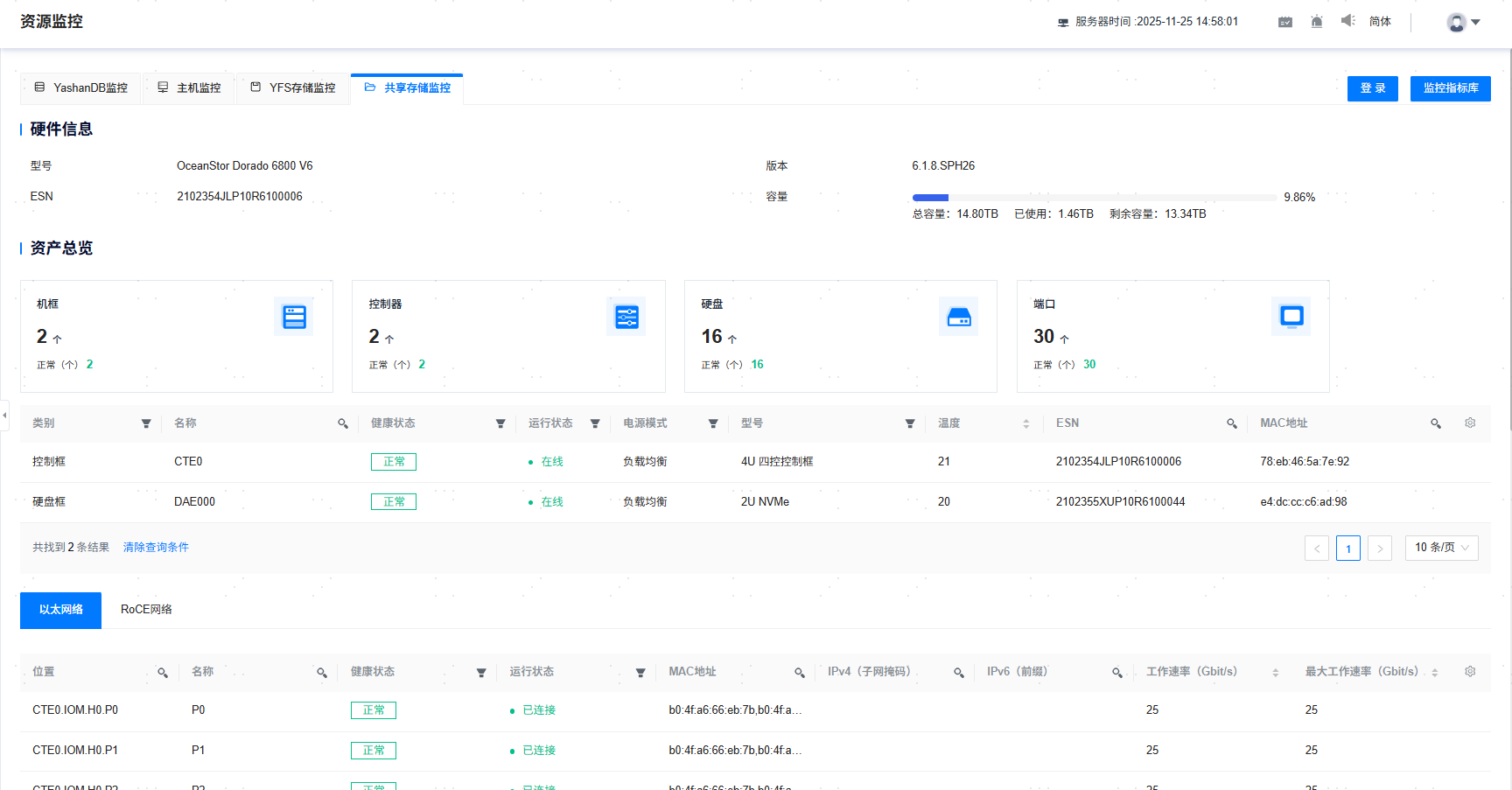Select page 1 in the pagination control
This screenshot has width=1512, height=790.
tap(1348, 548)
